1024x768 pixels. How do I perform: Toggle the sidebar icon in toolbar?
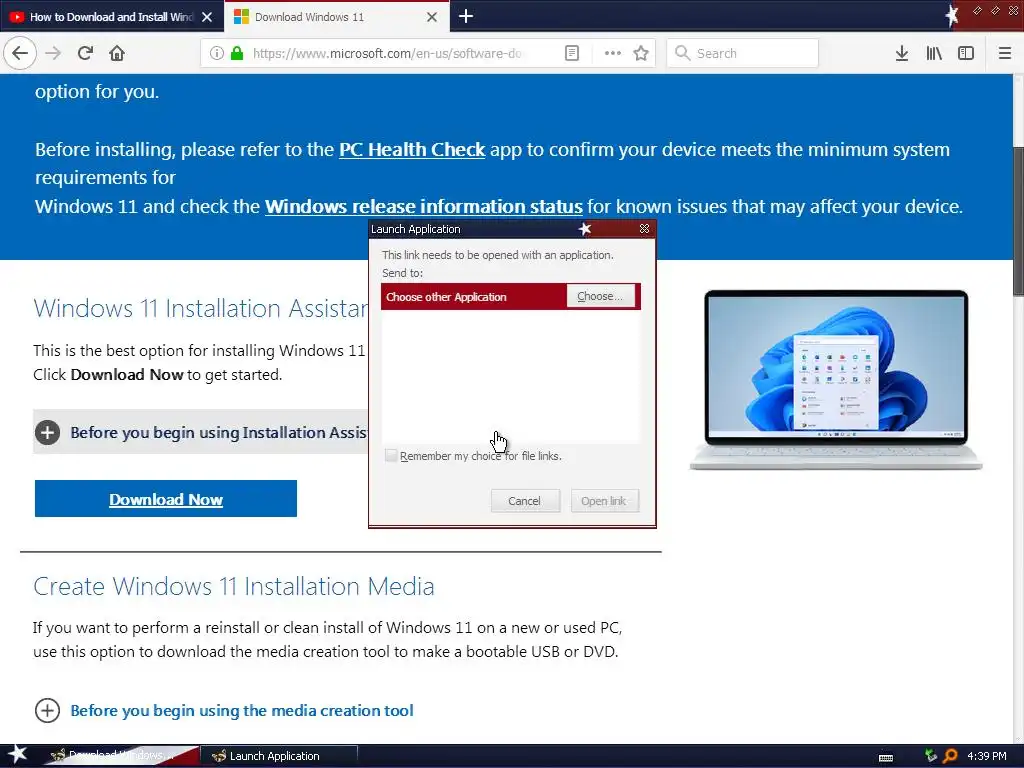point(966,54)
